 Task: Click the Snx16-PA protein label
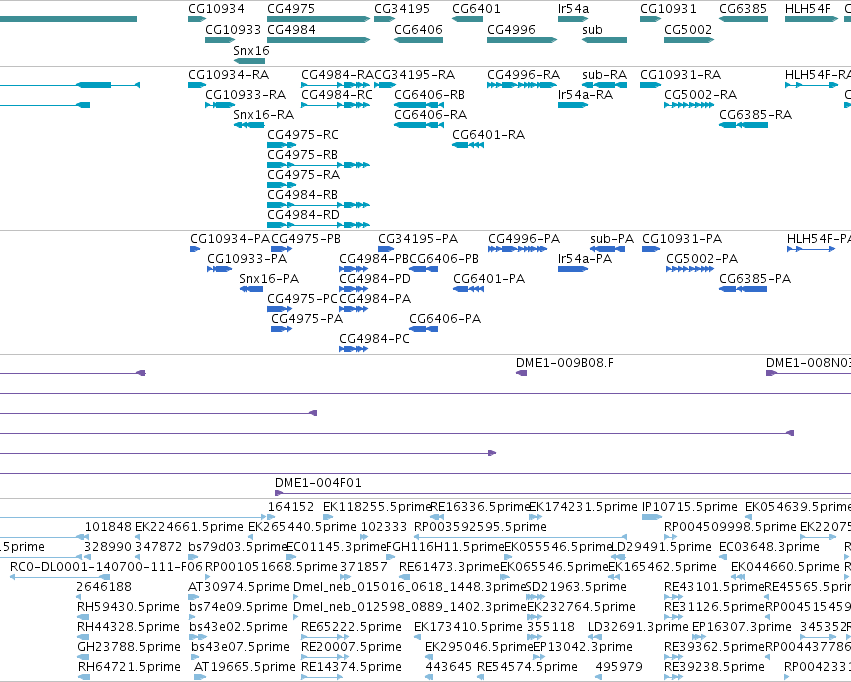point(269,279)
